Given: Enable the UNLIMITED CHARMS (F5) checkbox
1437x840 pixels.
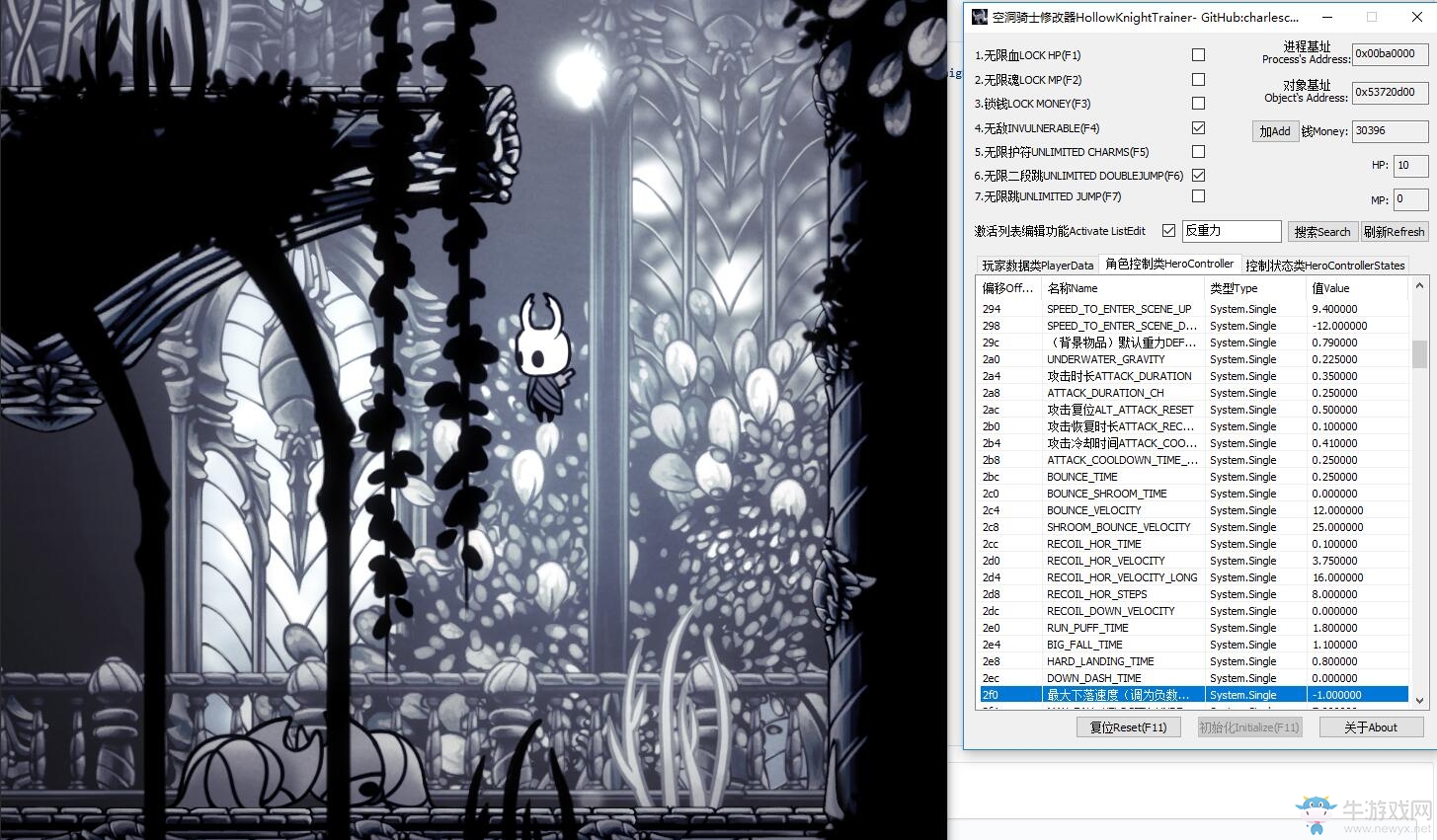Looking at the screenshot, I should click(x=1198, y=151).
